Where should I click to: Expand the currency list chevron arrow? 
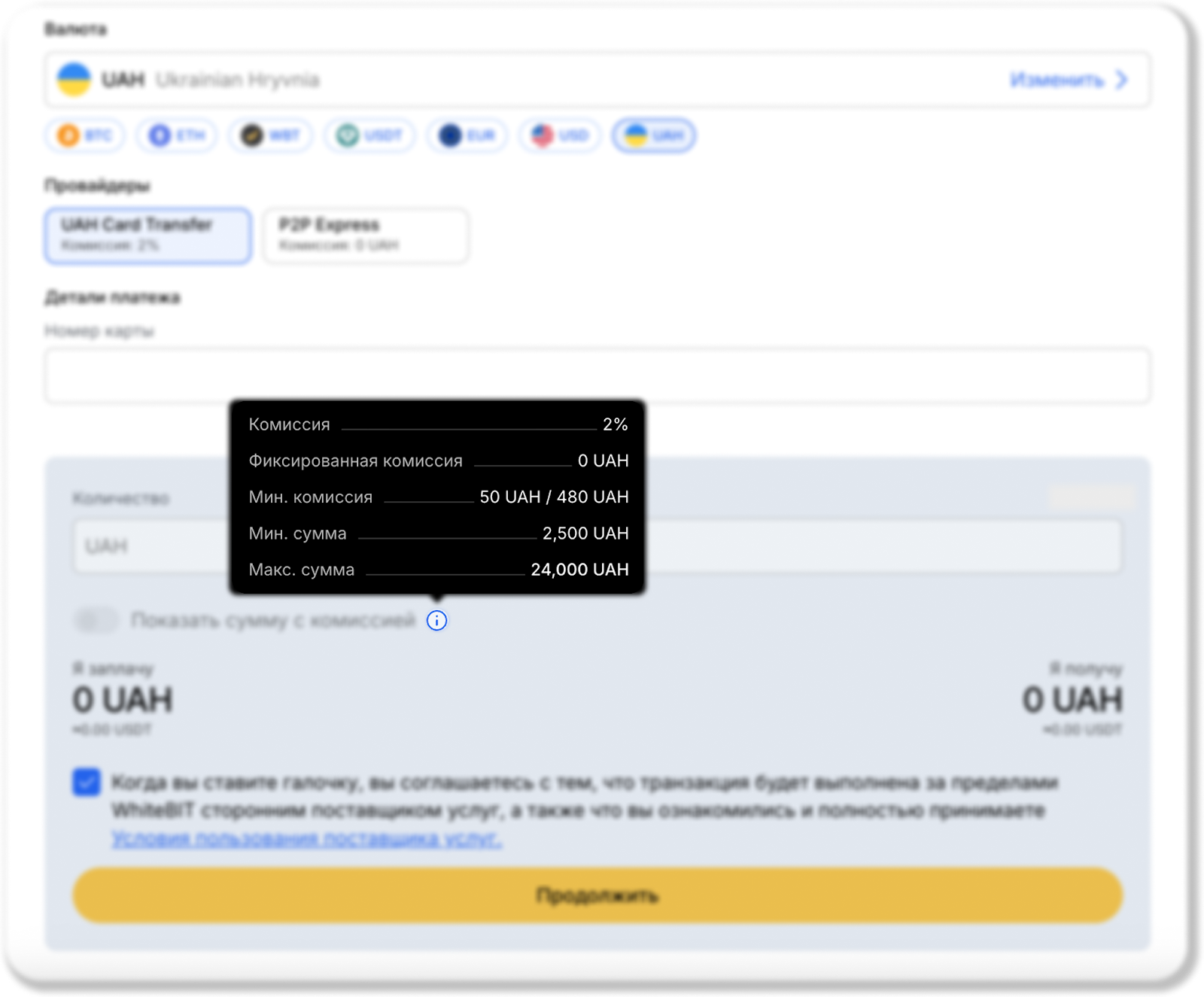(1122, 80)
